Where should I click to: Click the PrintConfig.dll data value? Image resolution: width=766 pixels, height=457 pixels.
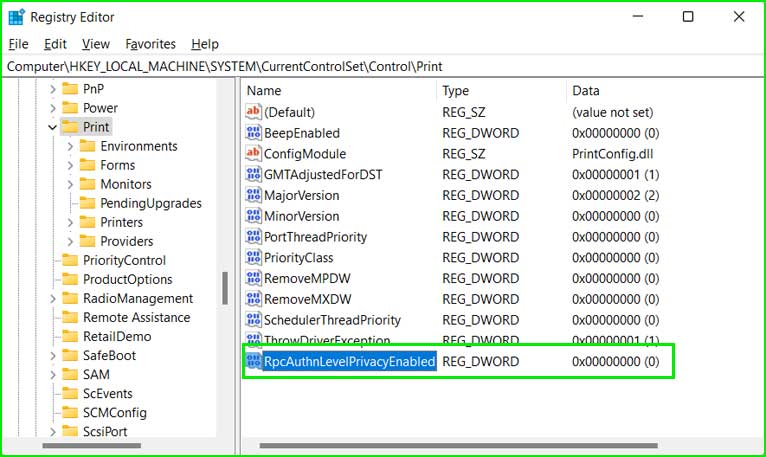point(613,153)
